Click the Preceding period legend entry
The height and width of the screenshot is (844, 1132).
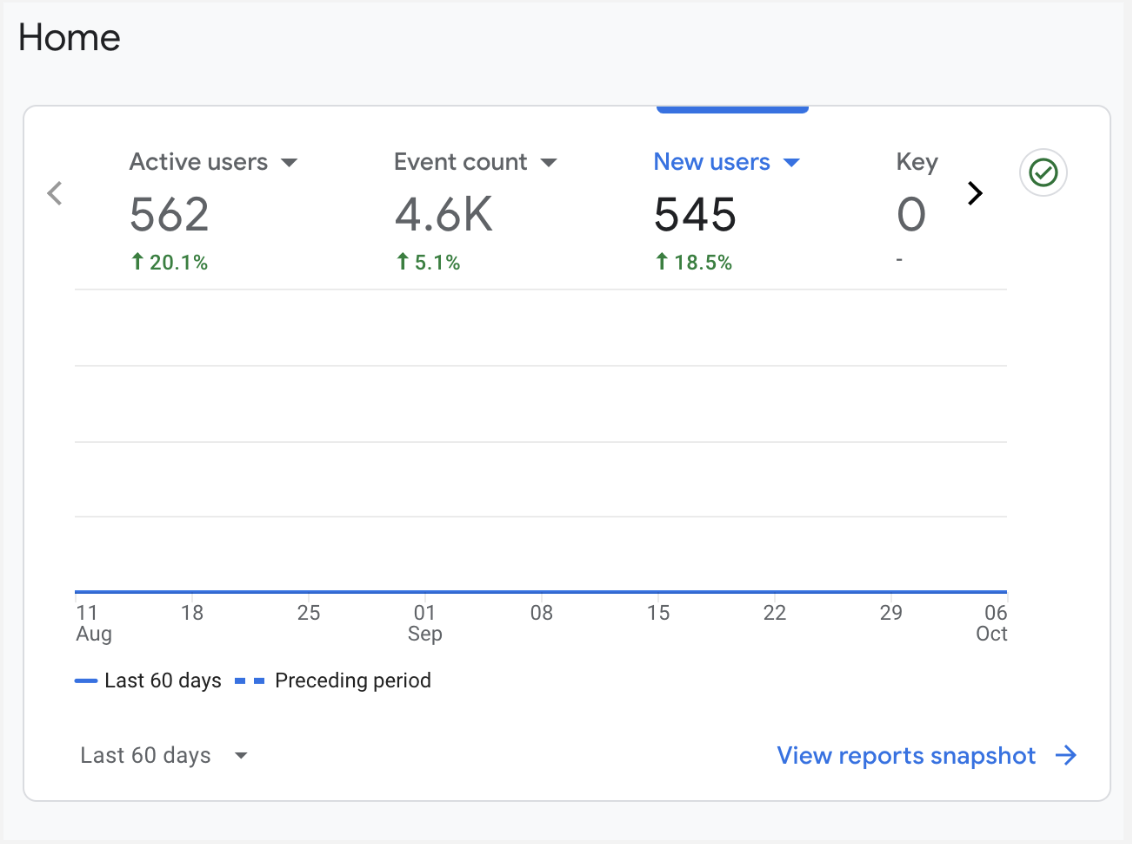coord(333,681)
